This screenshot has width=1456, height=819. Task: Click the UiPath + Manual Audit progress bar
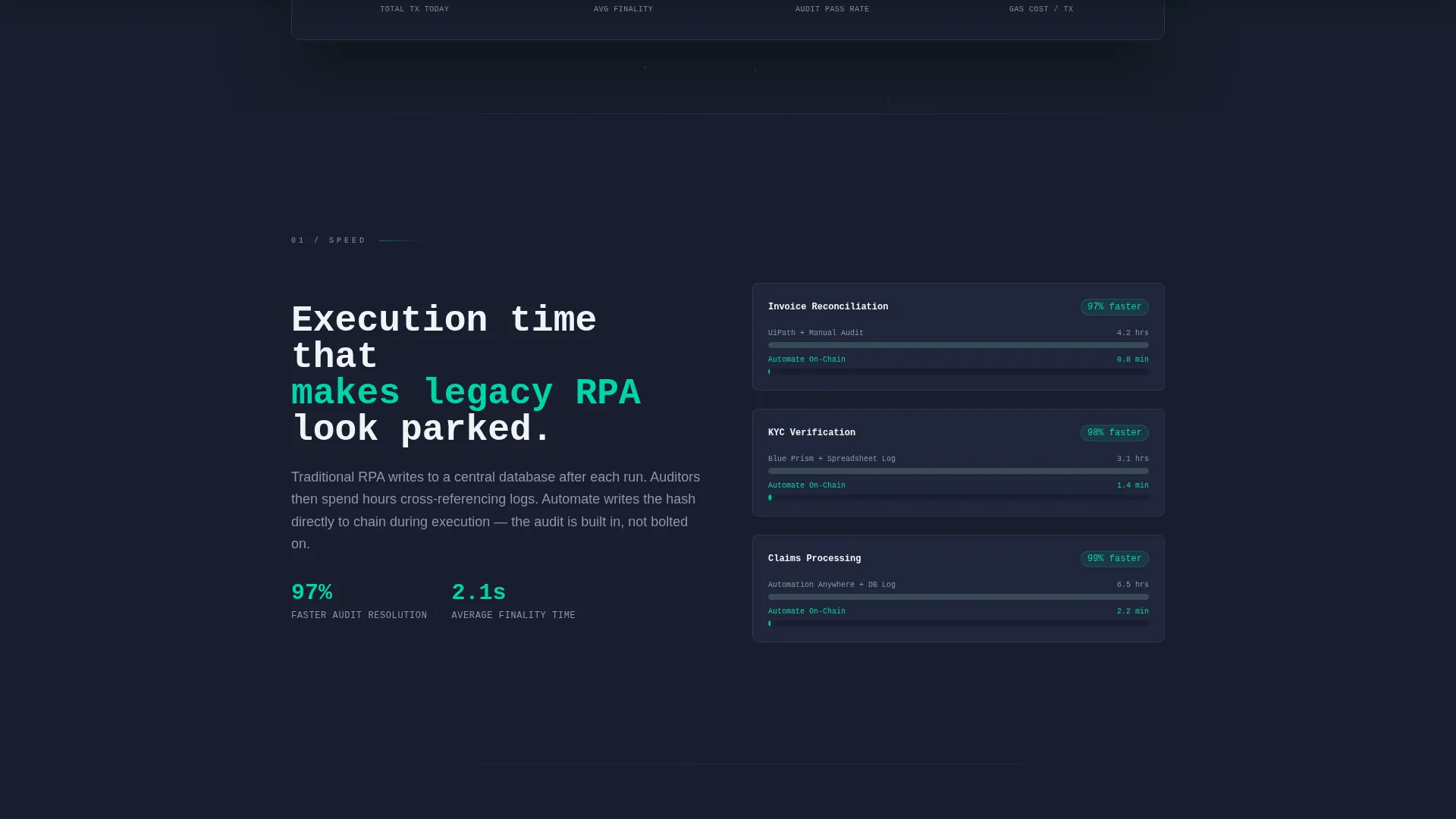[959, 345]
